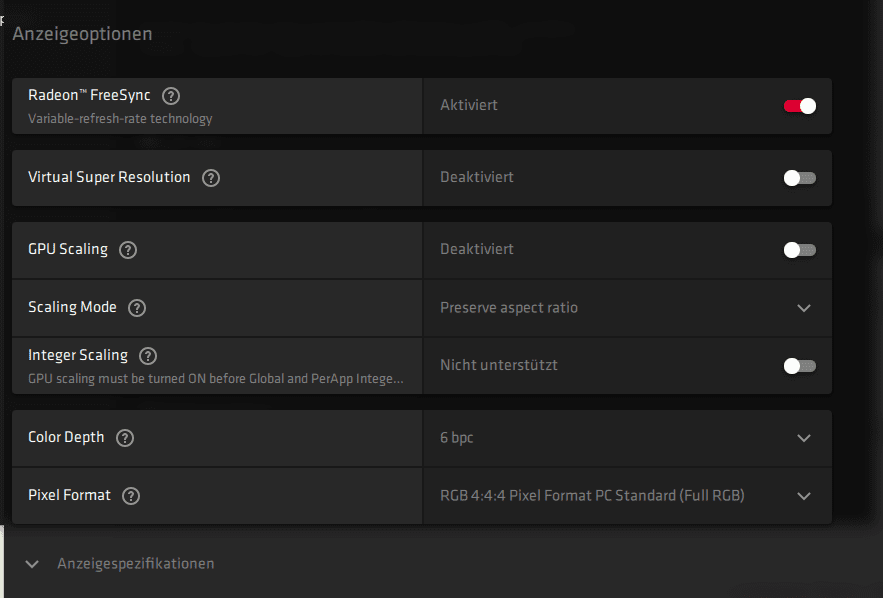Toggle the Integer Scaling switch

(x=799, y=366)
